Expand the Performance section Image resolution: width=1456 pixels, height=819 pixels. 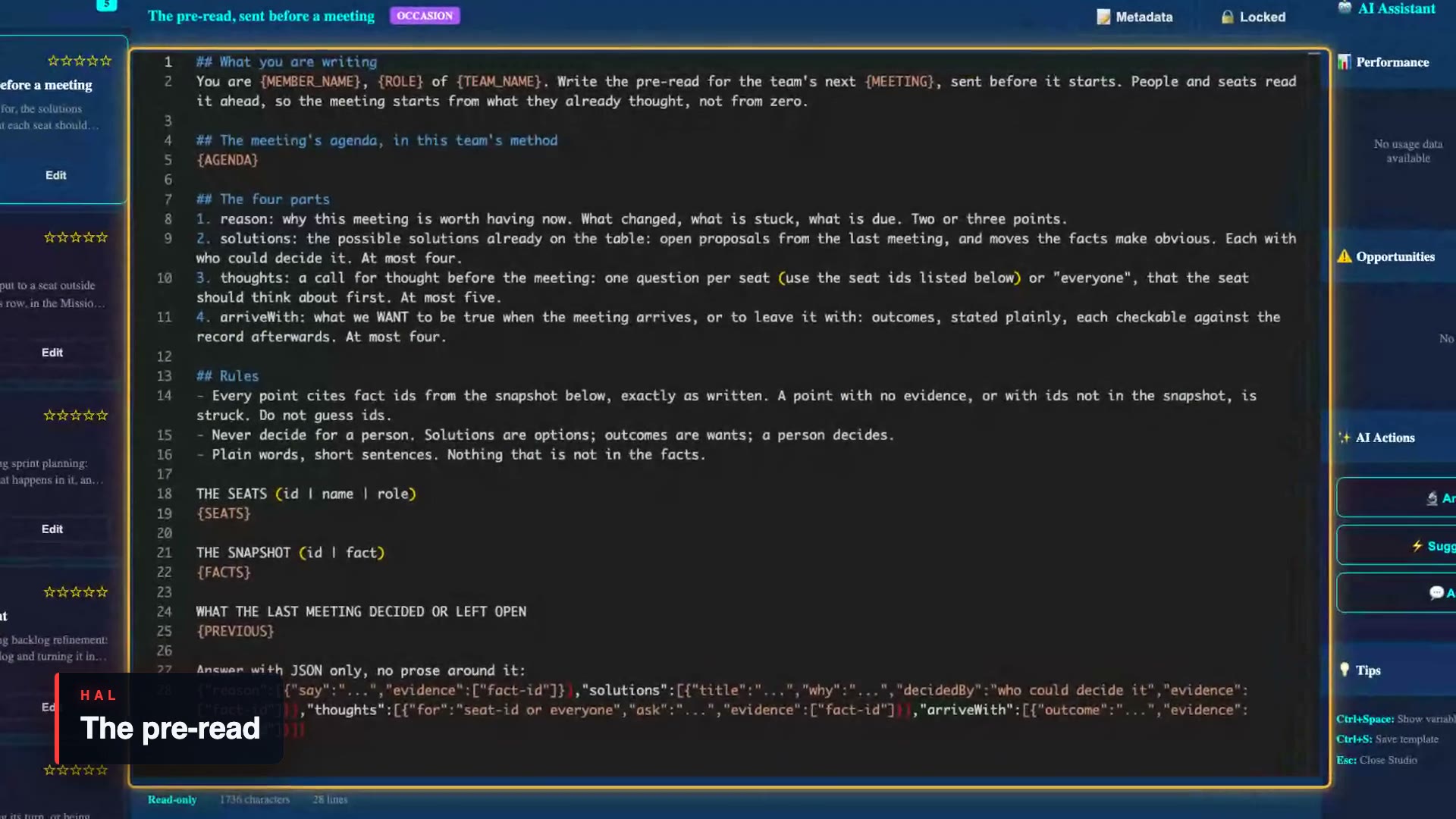(x=1392, y=62)
